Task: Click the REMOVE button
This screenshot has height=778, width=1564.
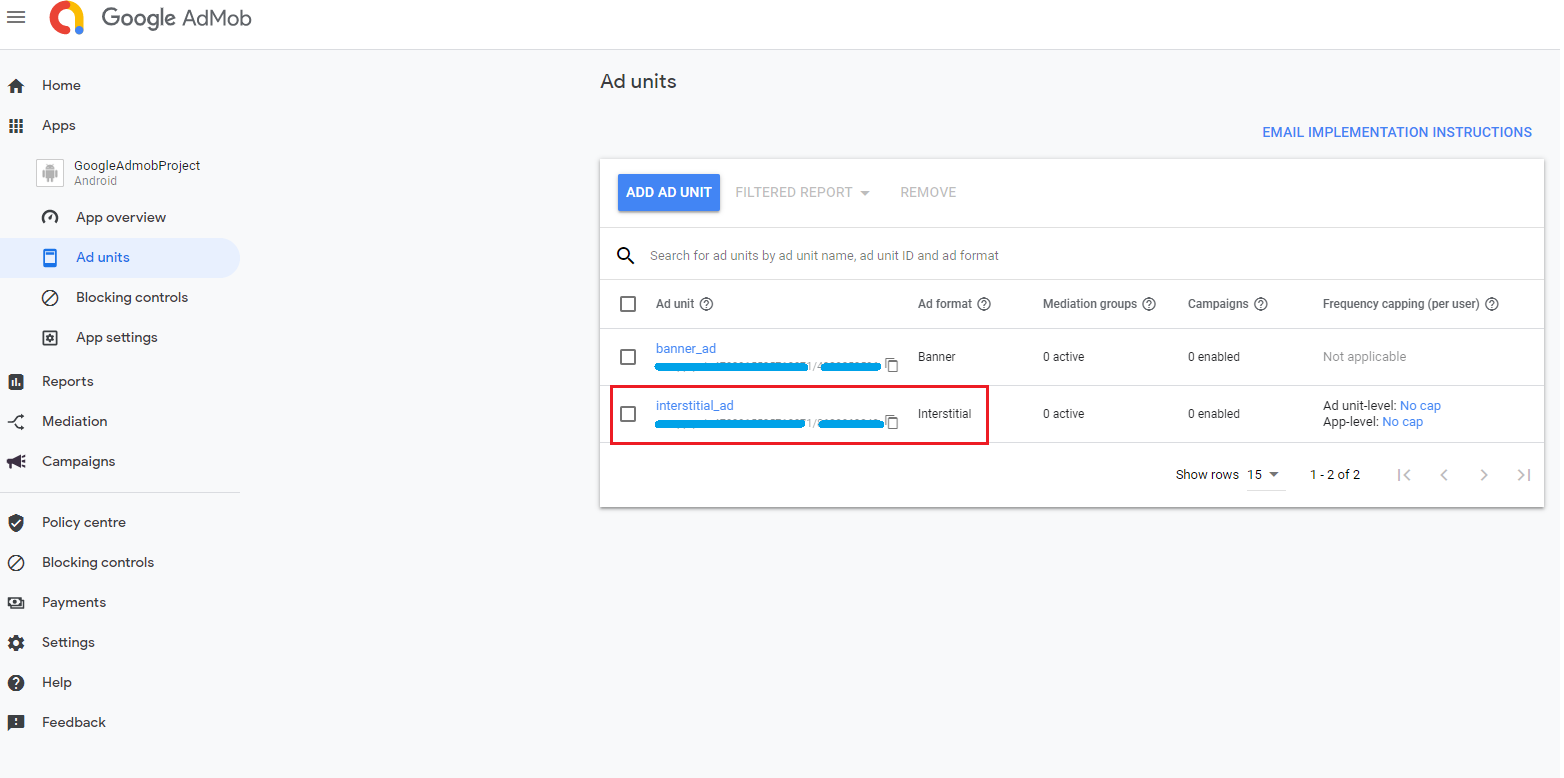Action: pyautogui.click(x=928, y=192)
